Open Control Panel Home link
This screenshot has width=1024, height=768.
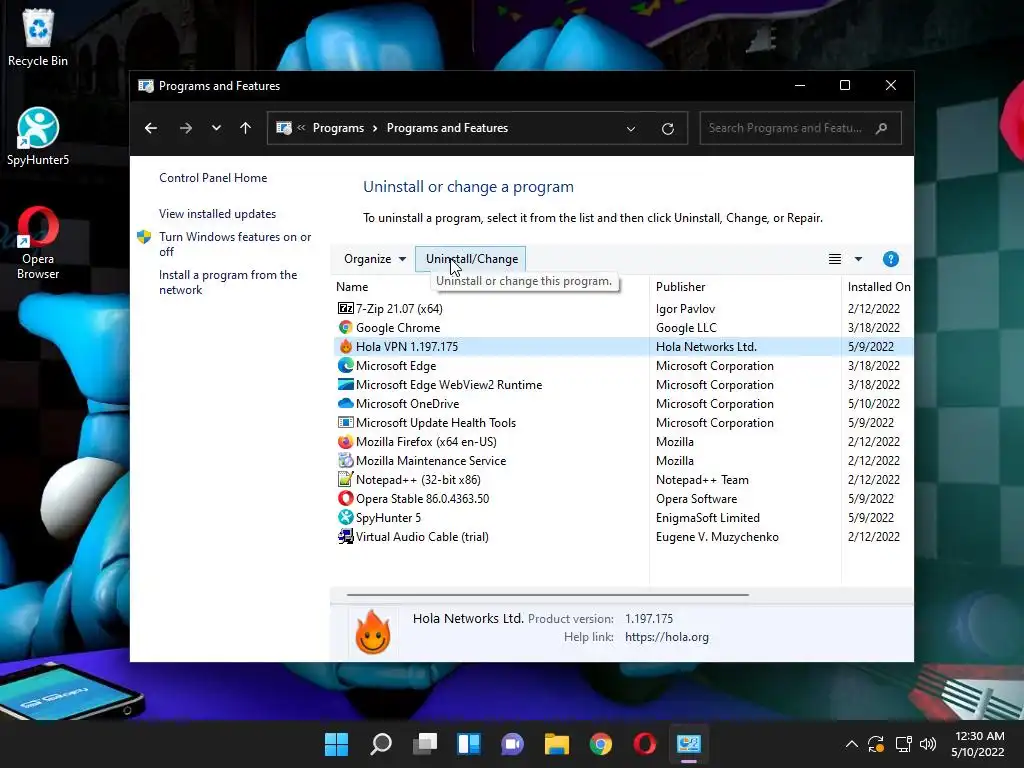(x=213, y=178)
